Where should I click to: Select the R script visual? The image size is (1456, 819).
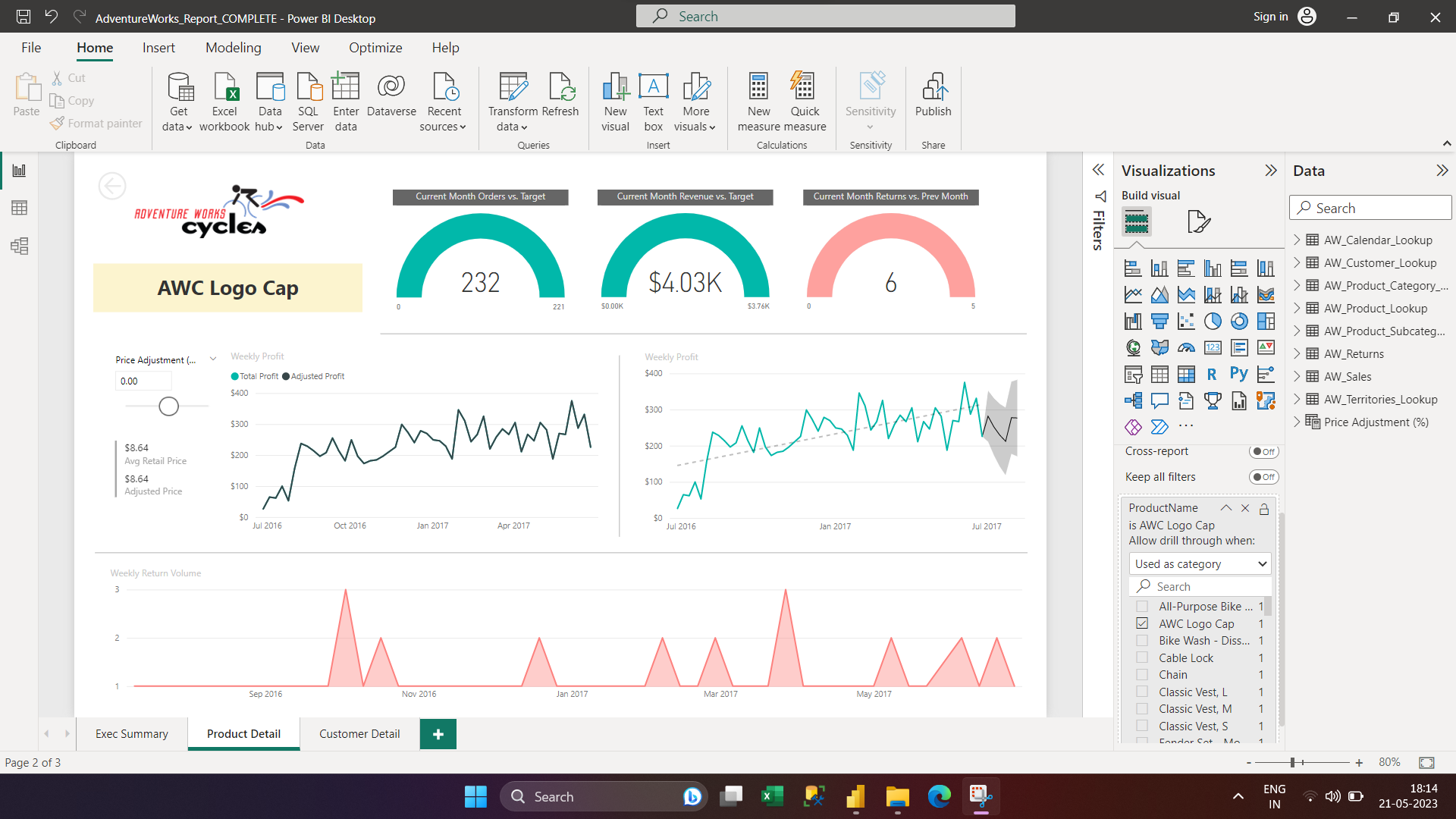(x=1212, y=374)
